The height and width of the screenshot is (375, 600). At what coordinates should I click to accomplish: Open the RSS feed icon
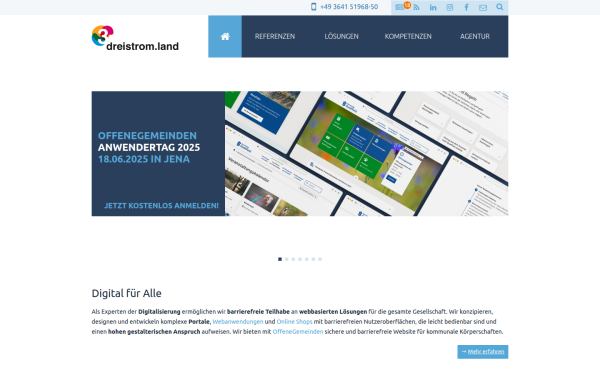tap(416, 7)
